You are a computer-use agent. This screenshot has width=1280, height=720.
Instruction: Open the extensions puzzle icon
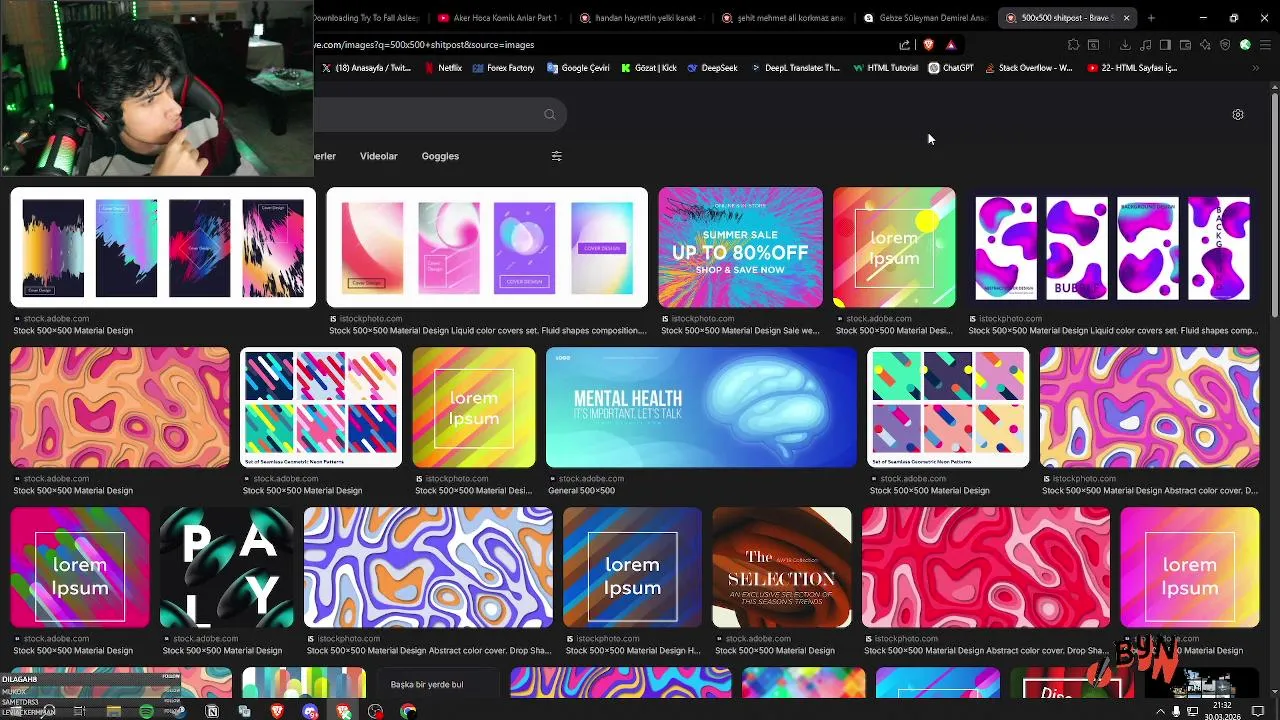click(1073, 45)
